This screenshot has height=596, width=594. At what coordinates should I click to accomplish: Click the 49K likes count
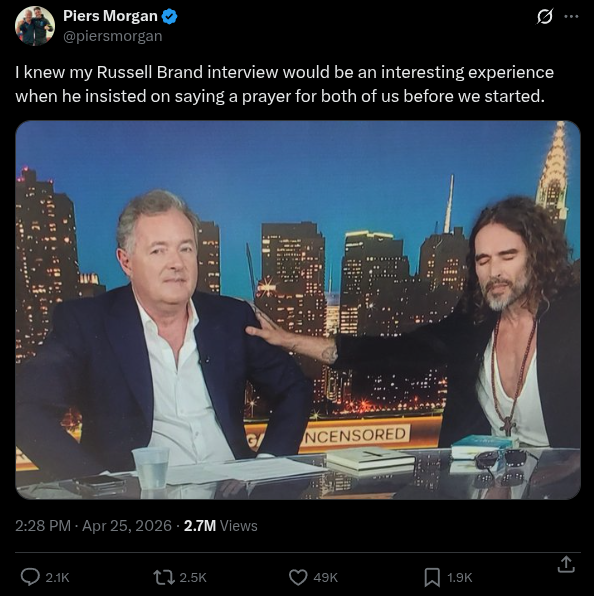tap(326, 577)
